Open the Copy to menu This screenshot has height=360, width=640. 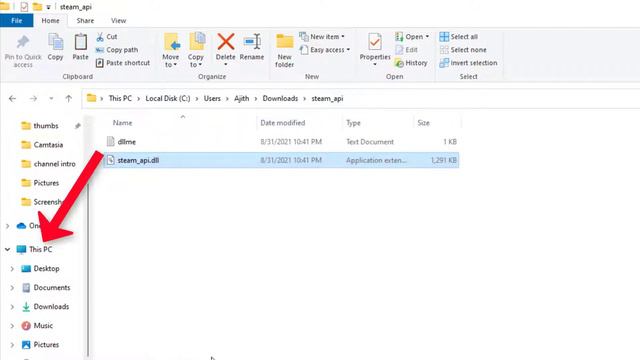coord(196,50)
